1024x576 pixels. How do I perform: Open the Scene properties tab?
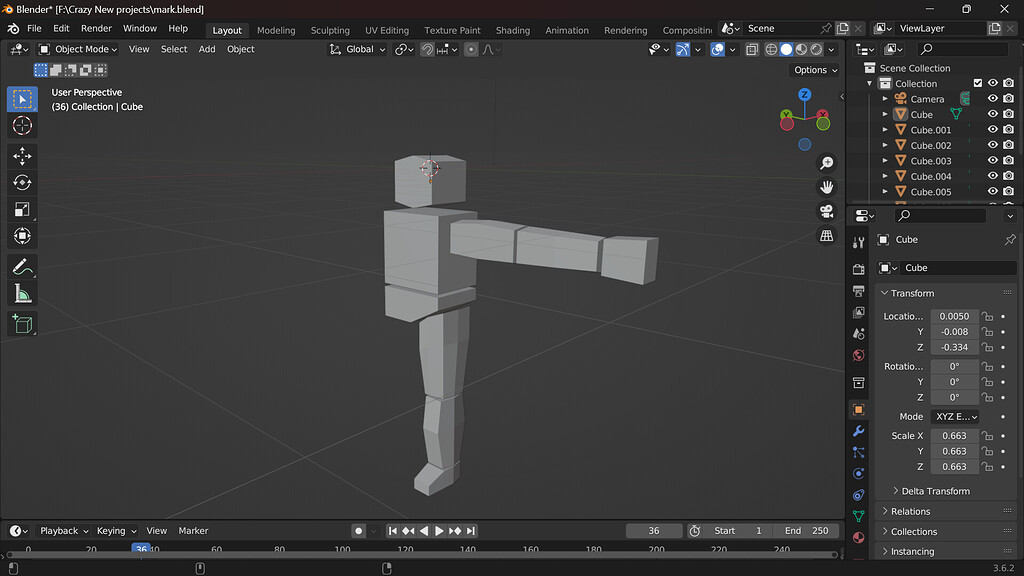pos(859,334)
